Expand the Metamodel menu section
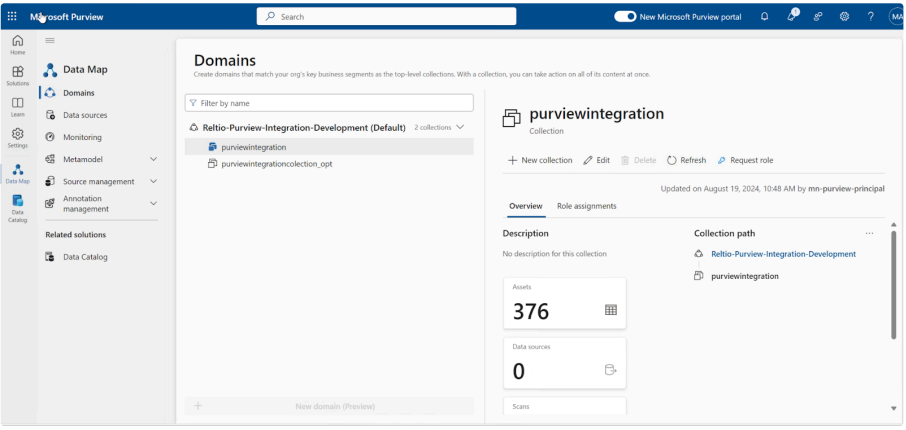 pyautogui.click(x=153, y=159)
